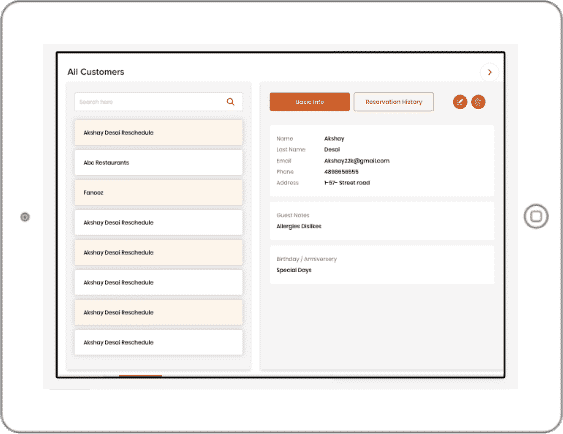Click the Street road address value
The image size is (563, 434).
(x=347, y=183)
